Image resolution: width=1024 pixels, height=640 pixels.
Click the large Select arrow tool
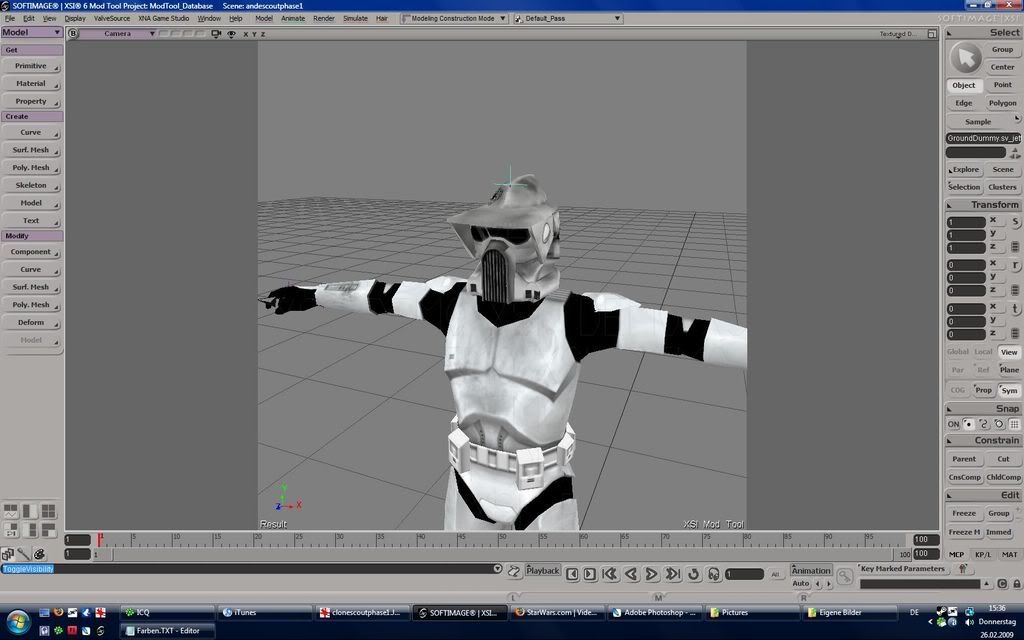click(x=965, y=57)
